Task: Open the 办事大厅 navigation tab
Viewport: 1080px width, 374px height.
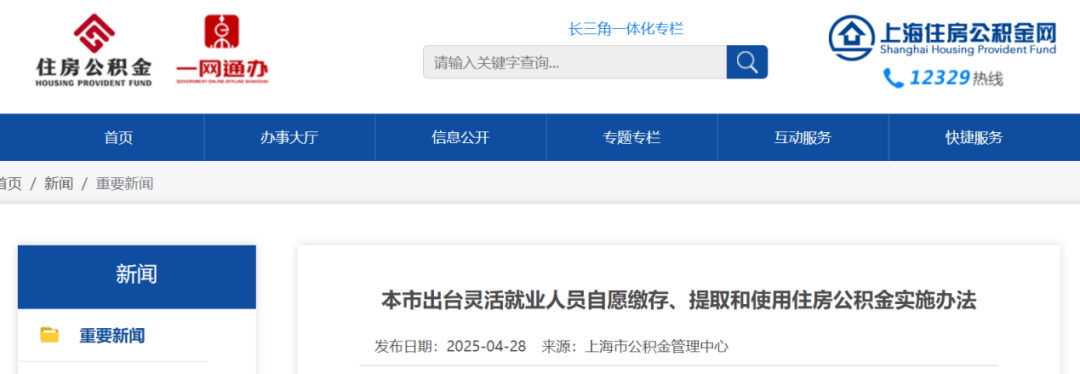Action: [289, 138]
